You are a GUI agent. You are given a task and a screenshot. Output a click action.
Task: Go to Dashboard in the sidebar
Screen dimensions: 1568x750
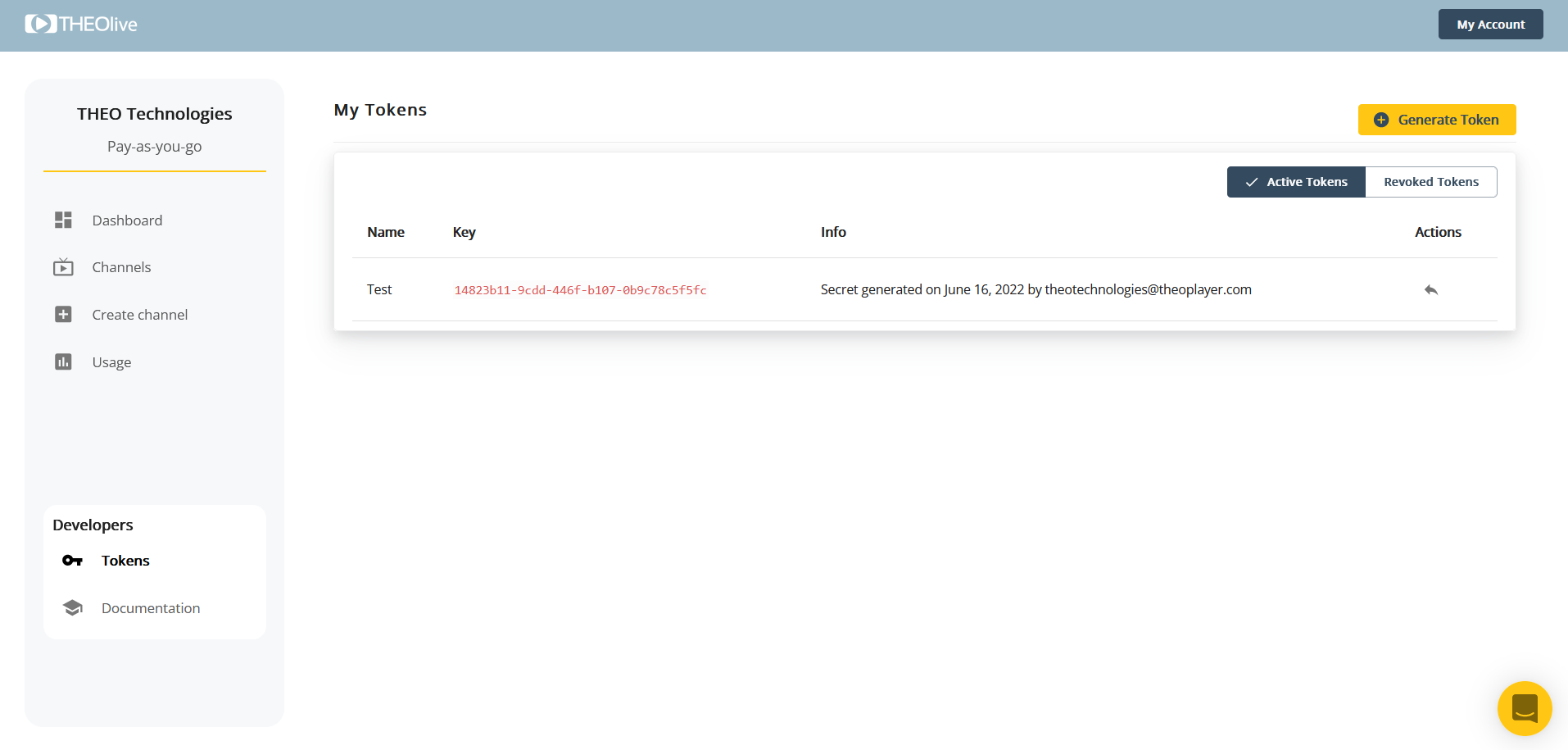(127, 220)
